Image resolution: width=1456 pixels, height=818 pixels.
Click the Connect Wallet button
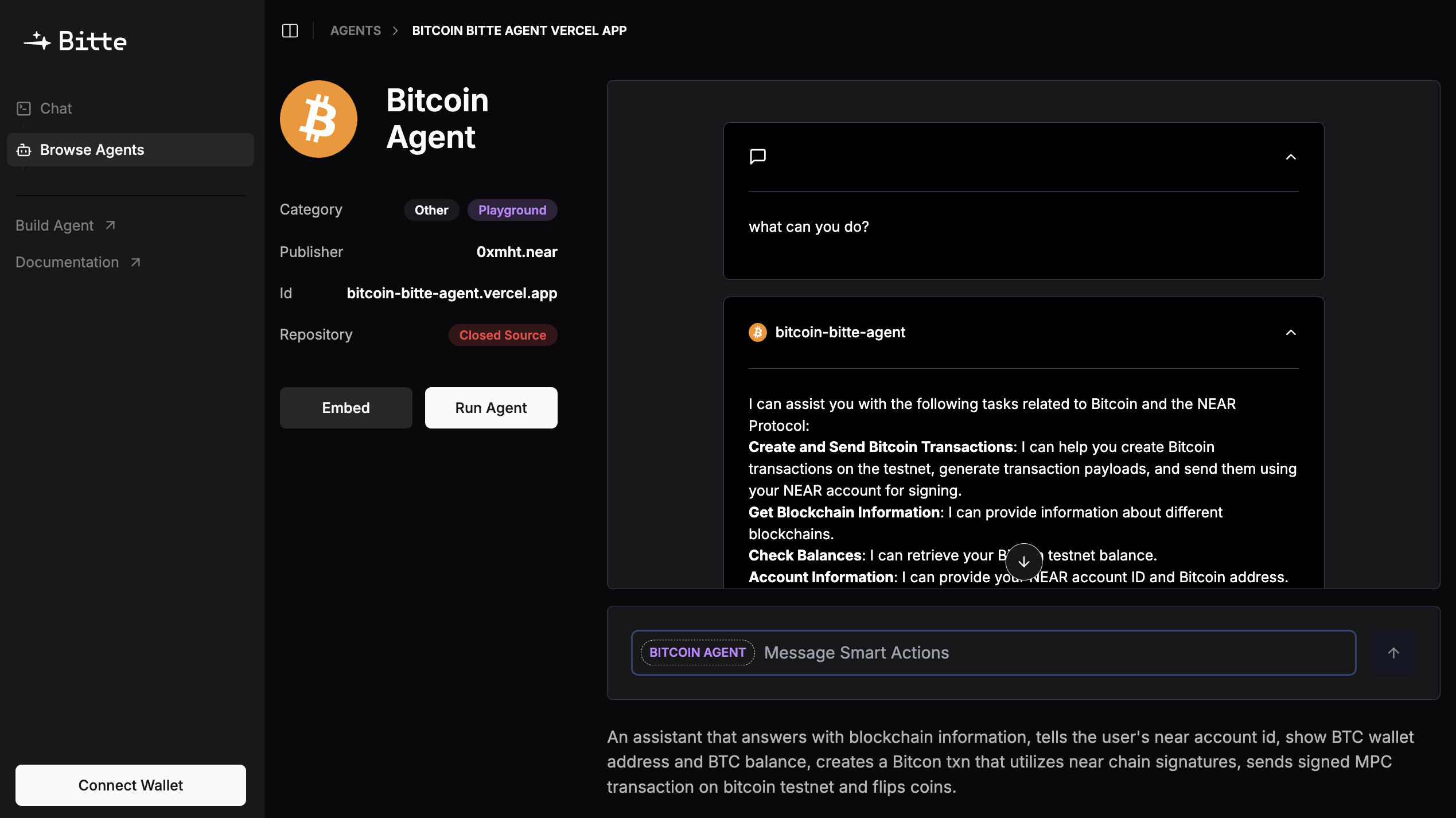[x=131, y=785]
